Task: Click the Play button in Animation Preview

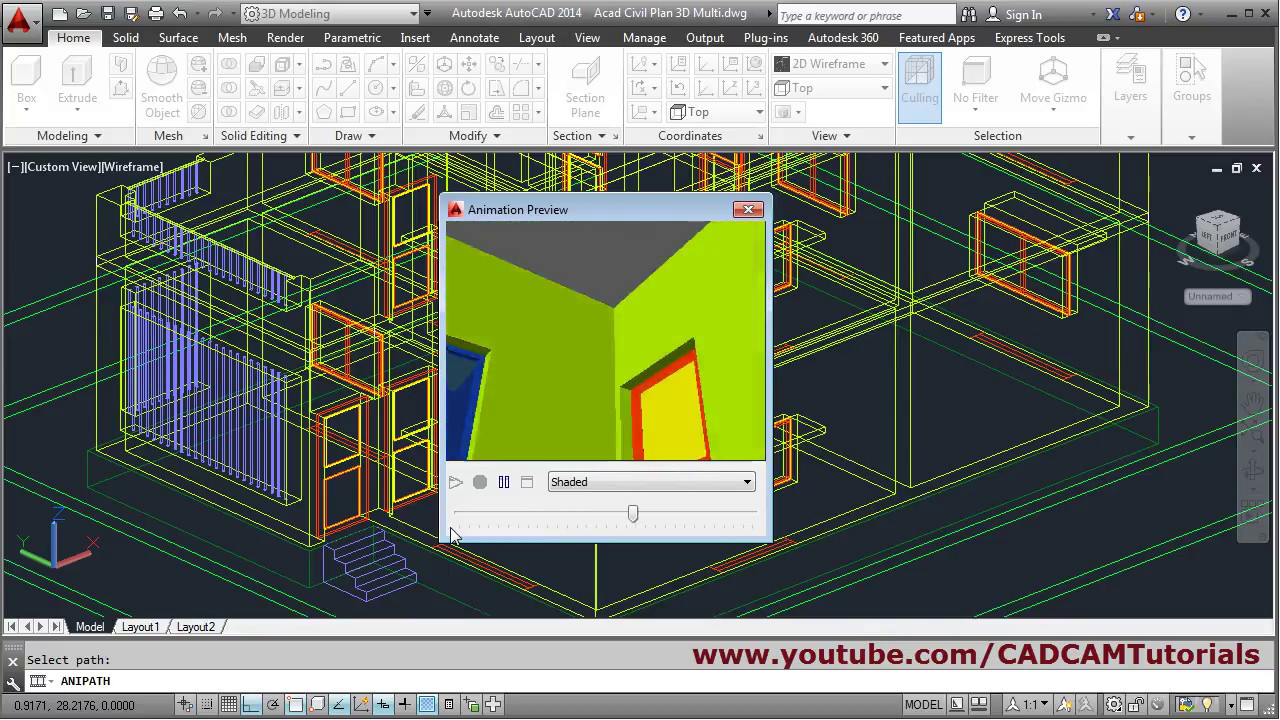Action: pyautogui.click(x=456, y=482)
